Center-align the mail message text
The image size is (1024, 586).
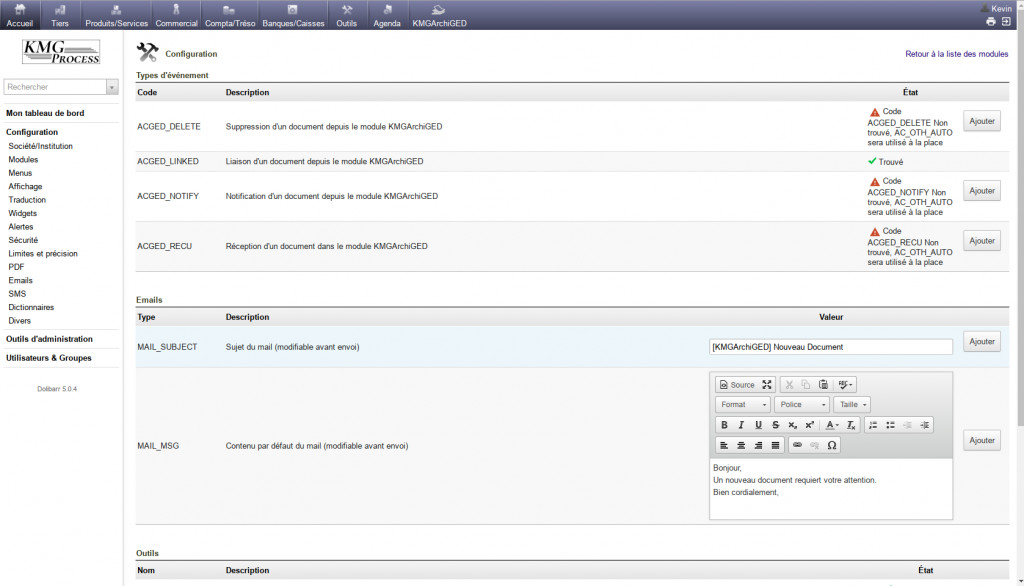pos(741,445)
